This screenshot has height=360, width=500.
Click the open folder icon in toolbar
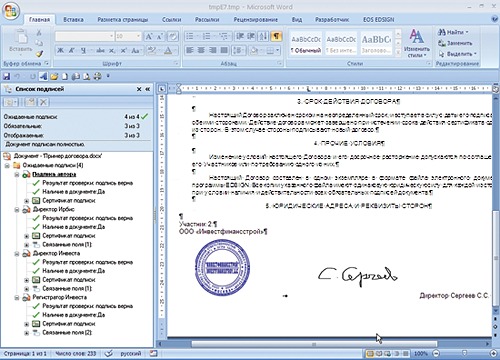(54, 76)
